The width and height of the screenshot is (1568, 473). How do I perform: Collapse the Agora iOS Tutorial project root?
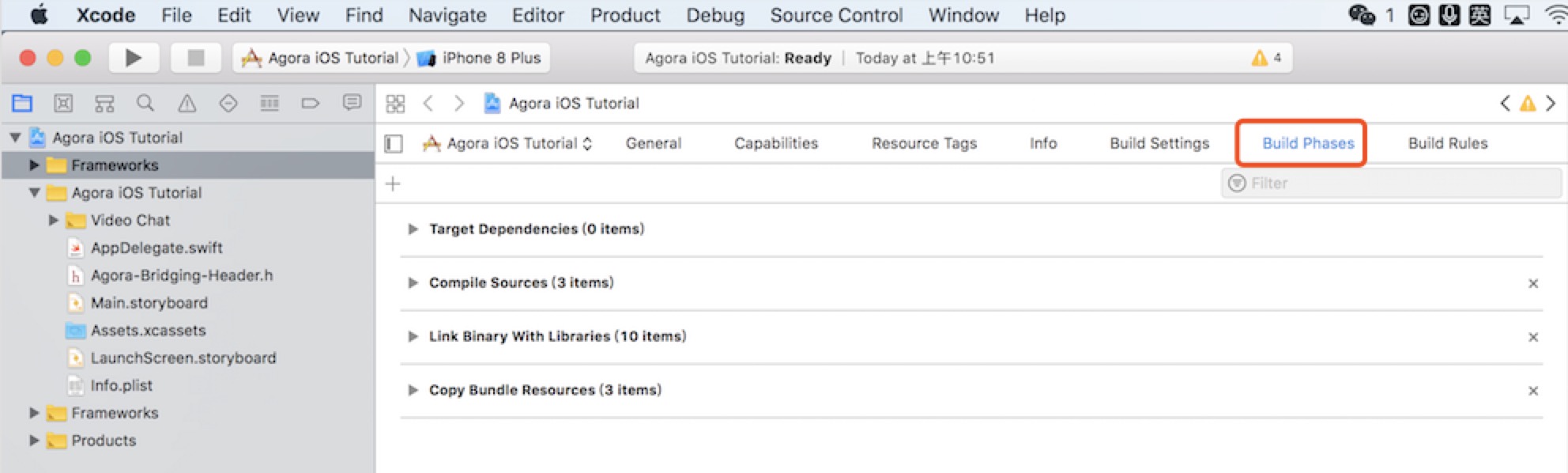coord(15,138)
